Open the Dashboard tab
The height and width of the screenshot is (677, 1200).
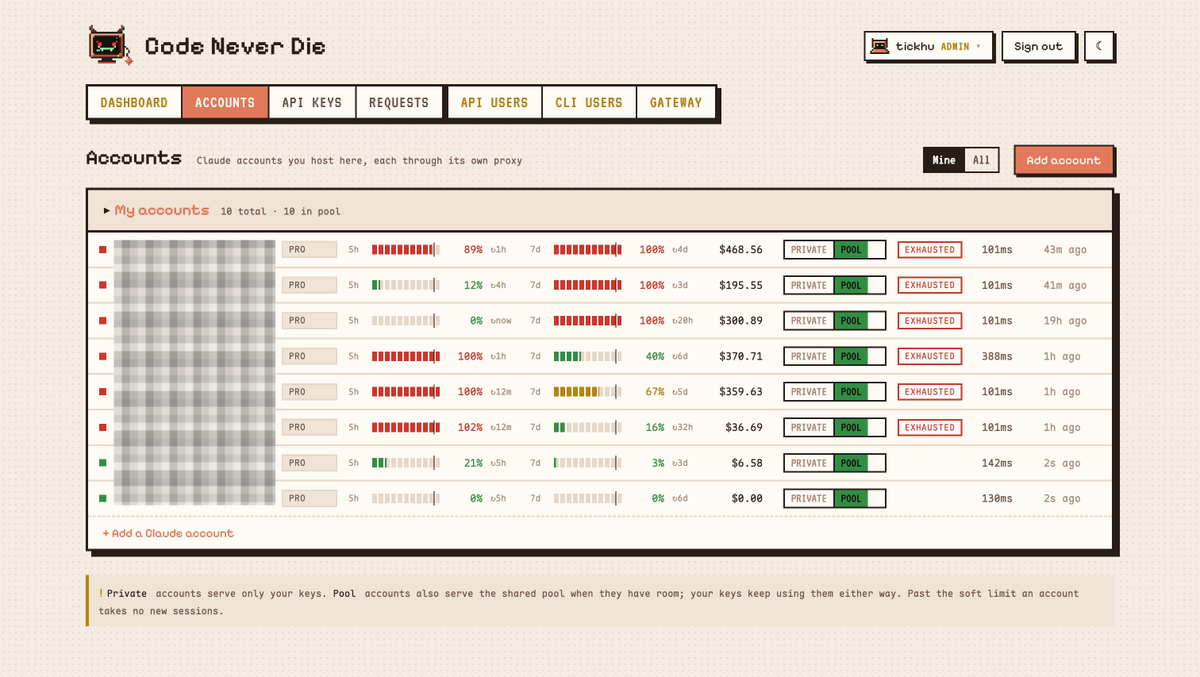point(134,102)
